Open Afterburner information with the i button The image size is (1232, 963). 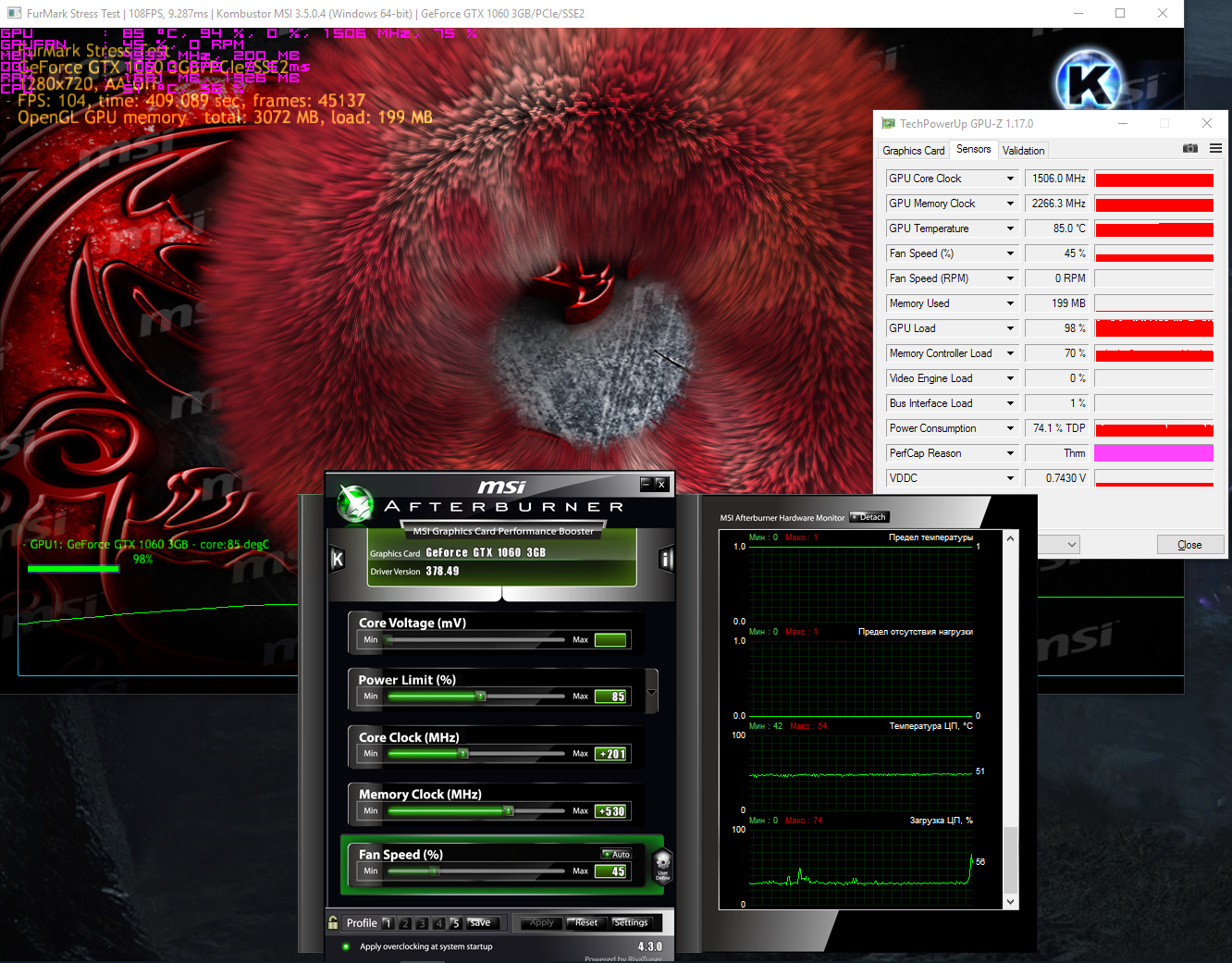click(x=666, y=559)
